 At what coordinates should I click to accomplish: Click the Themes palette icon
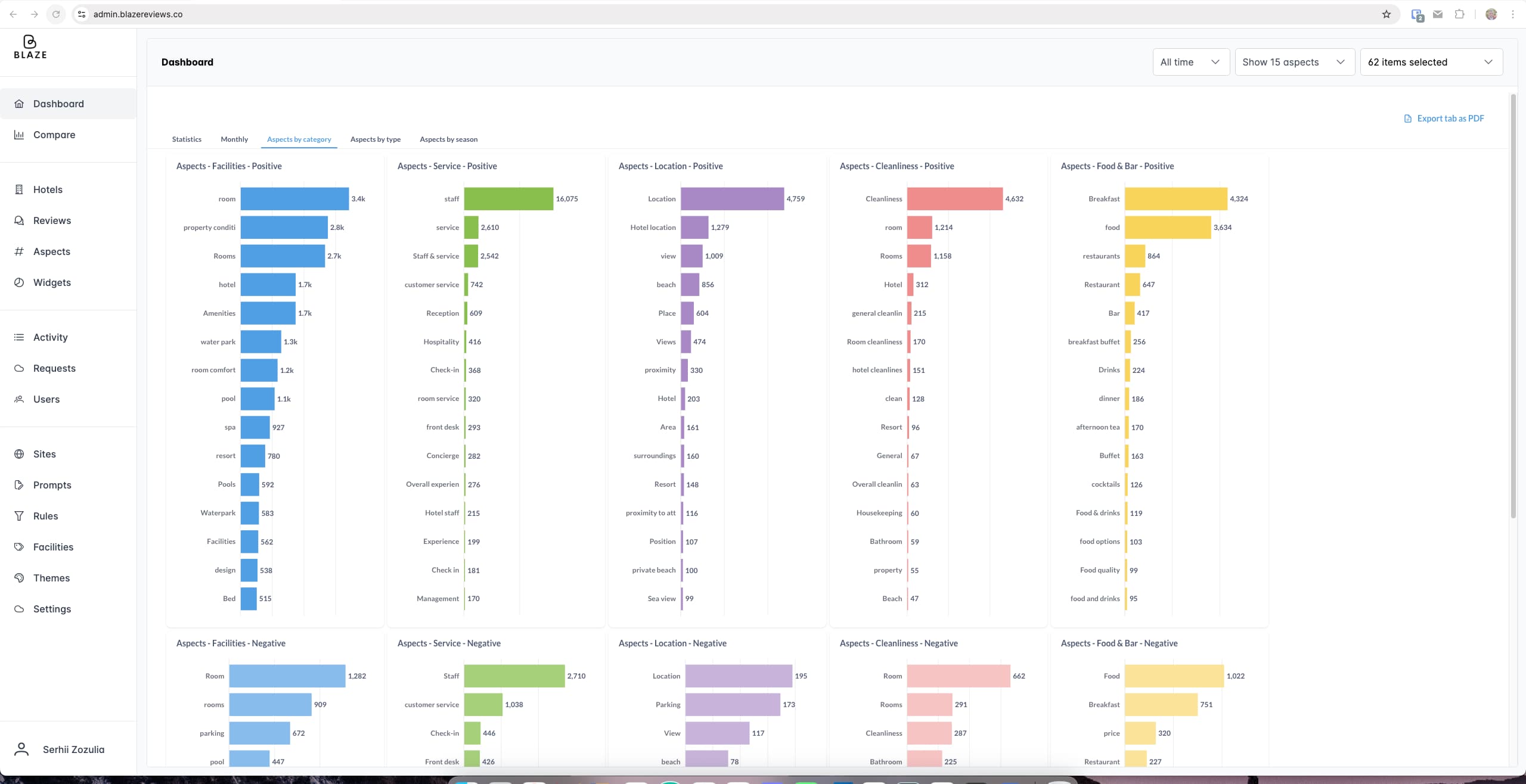[x=19, y=578]
